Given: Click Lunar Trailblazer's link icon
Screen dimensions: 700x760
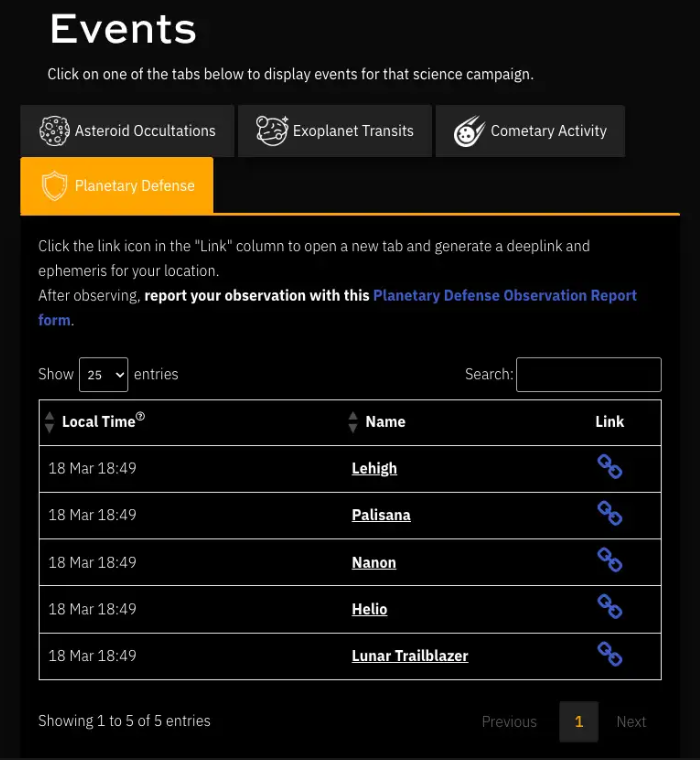Looking at the screenshot, I should [609, 655].
